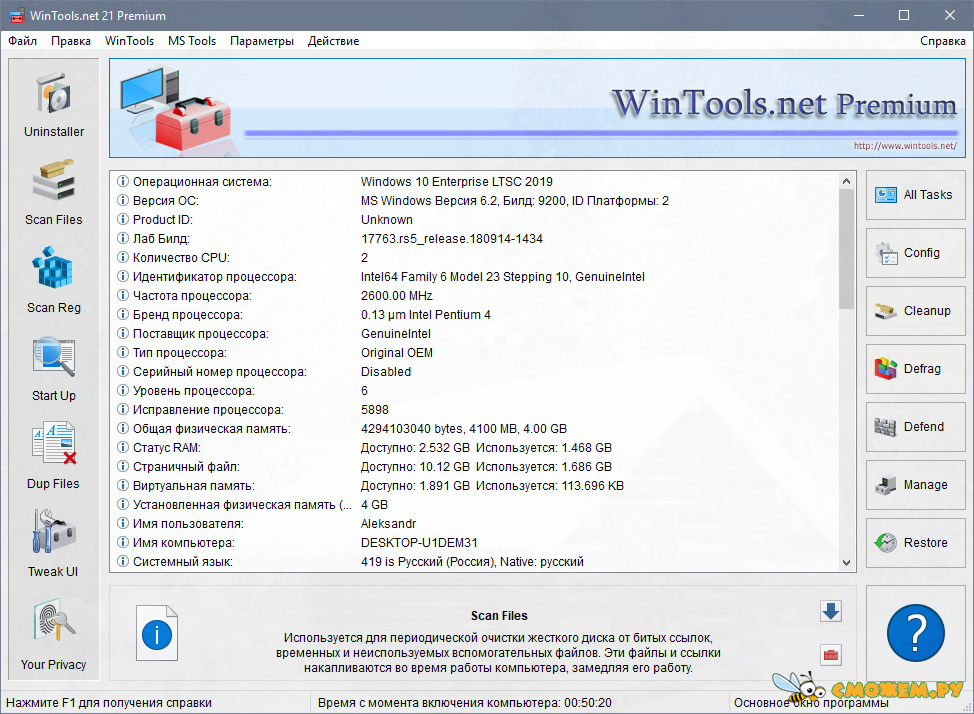Click the Нажмите F1 status bar hint
This screenshot has width=974, height=714.
point(109,703)
